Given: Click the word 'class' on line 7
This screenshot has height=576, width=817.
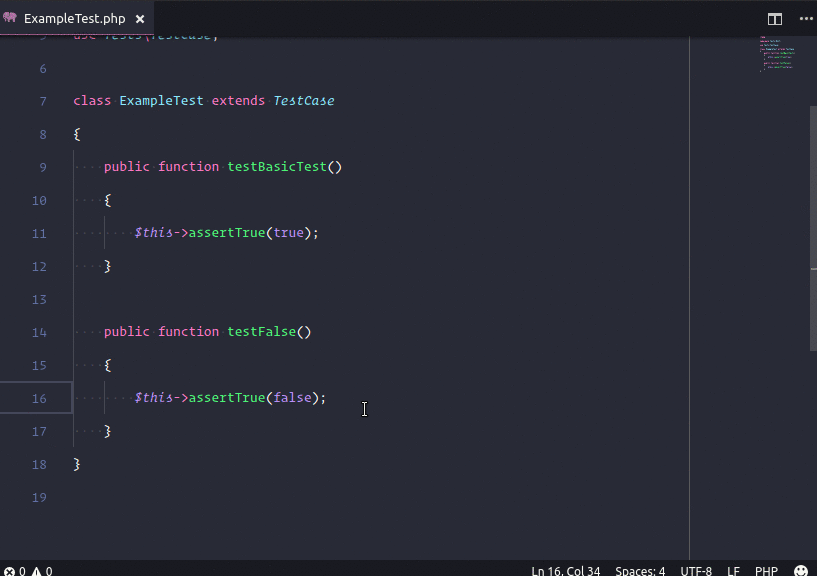Looking at the screenshot, I should (x=92, y=101).
